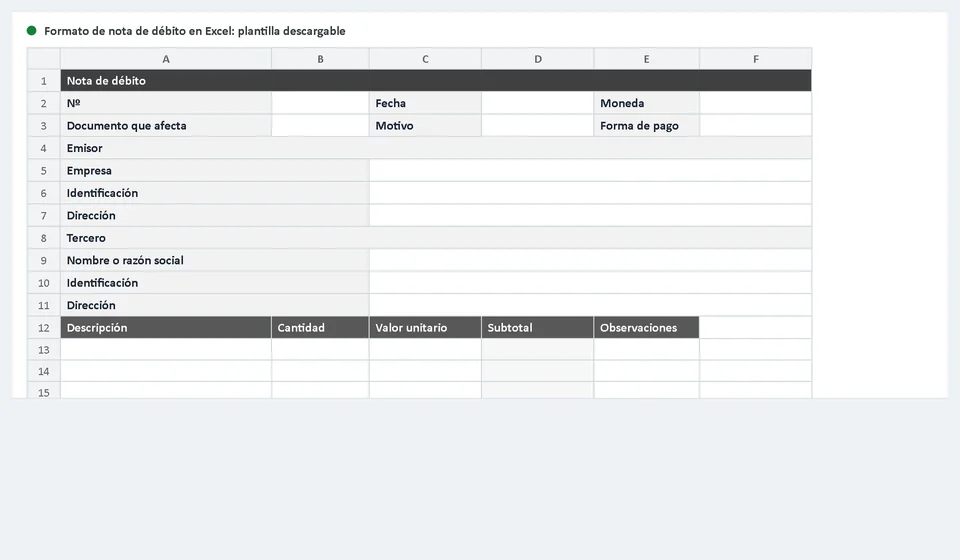Select column A header
Screen dimensions: 960x560
[166, 59]
